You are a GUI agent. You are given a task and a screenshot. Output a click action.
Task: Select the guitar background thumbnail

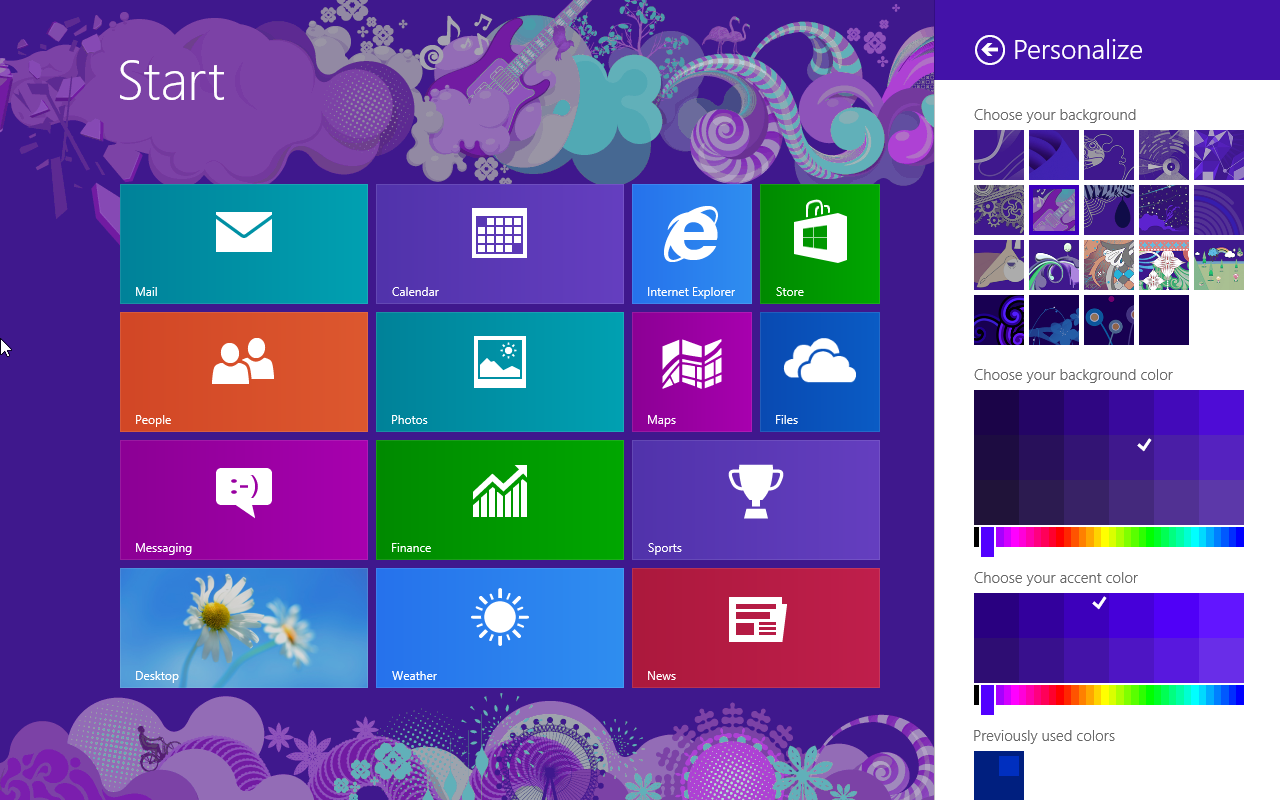click(1054, 210)
